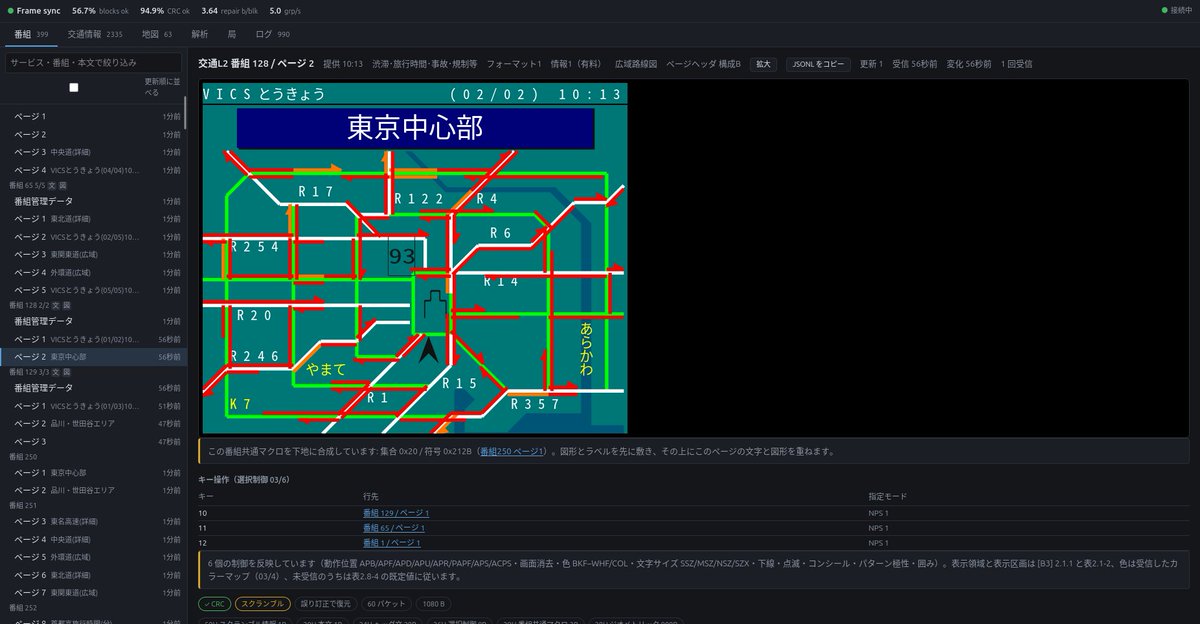The width and height of the screenshot is (1200, 624).
Task: Click the green CRC badge
Action: click(214, 603)
